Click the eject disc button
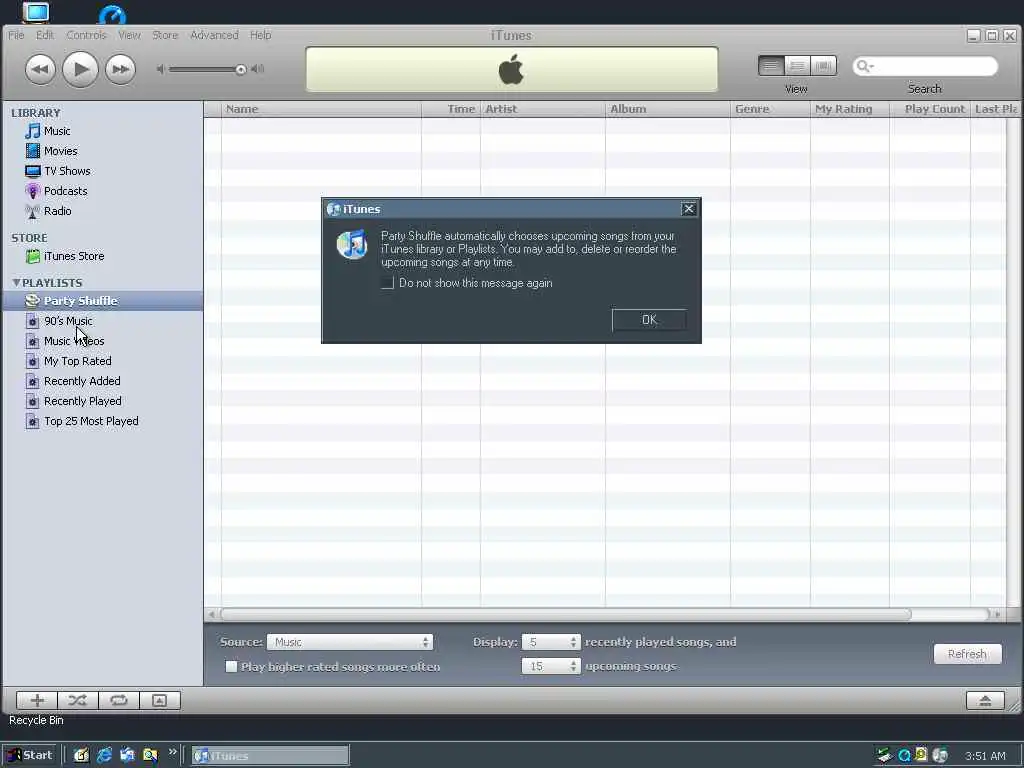This screenshot has height=768, width=1024. (x=985, y=701)
